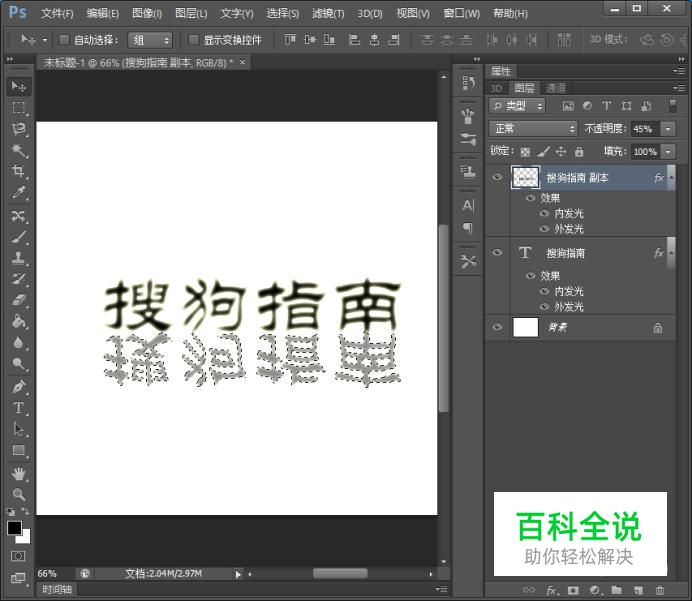Select the Paint Bucket tool
The height and width of the screenshot is (601, 692).
[x=18, y=321]
